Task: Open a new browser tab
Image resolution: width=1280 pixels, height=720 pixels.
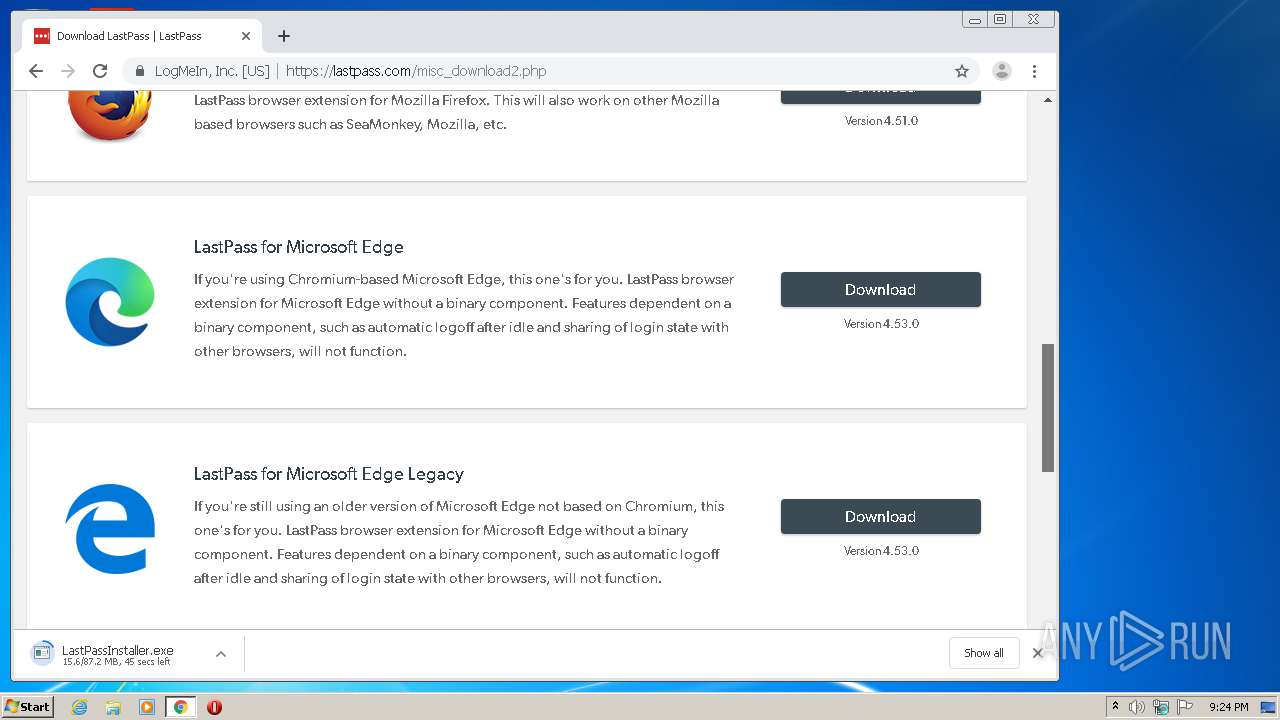Action: click(x=284, y=36)
